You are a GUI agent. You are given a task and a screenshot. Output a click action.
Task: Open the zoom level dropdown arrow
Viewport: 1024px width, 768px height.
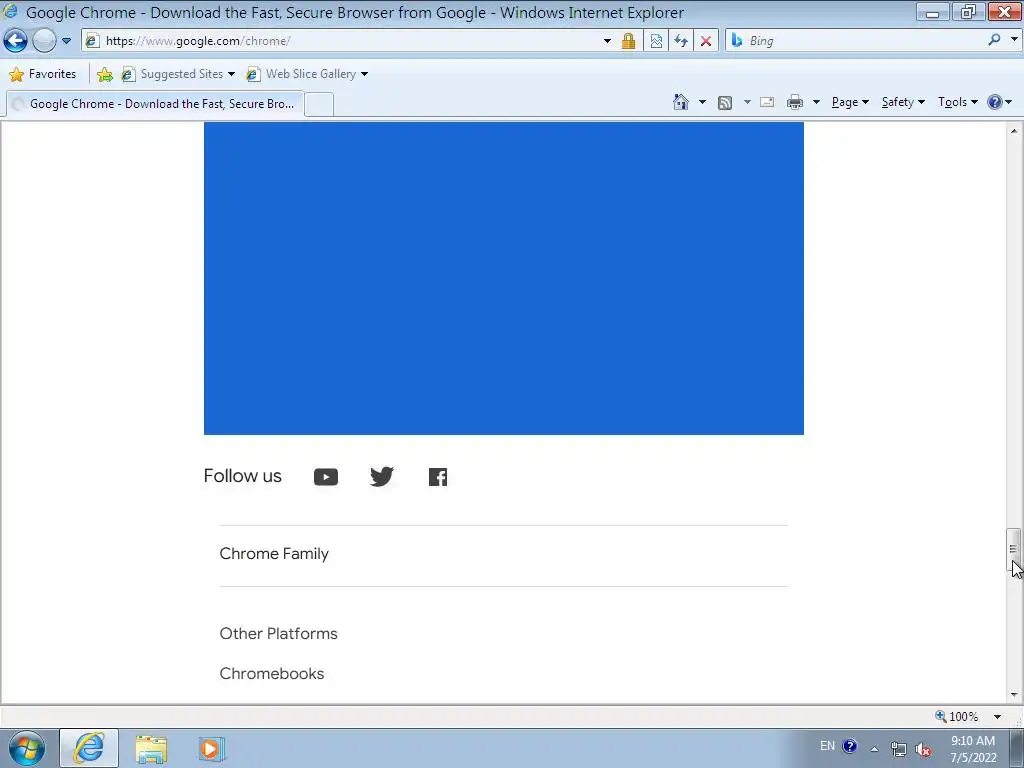[x=997, y=716]
